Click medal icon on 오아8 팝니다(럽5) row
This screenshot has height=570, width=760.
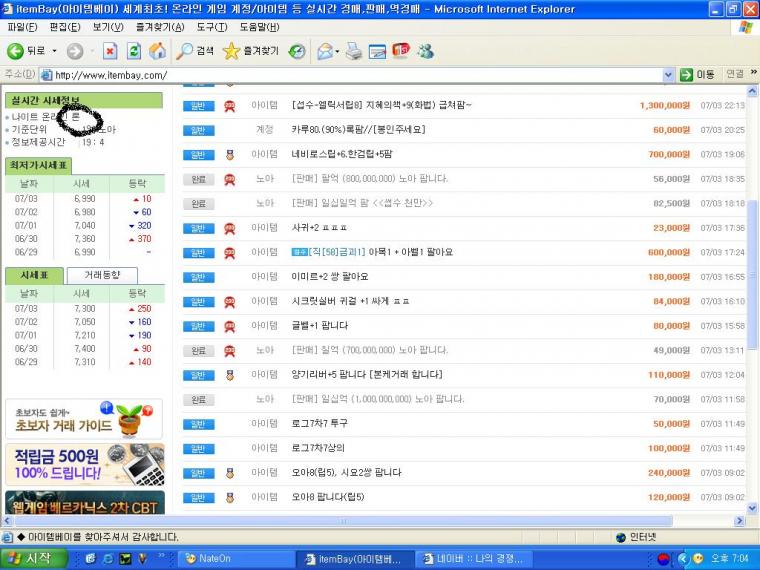230,497
